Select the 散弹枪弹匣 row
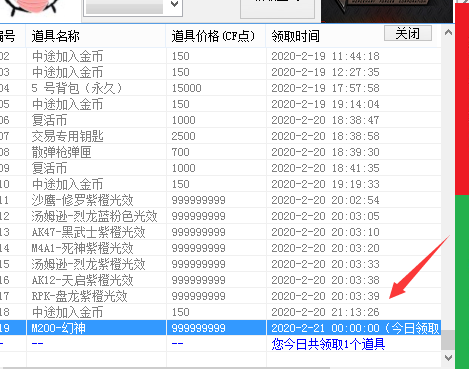The width and height of the screenshot is (469, 369). [x=220, y=152]
